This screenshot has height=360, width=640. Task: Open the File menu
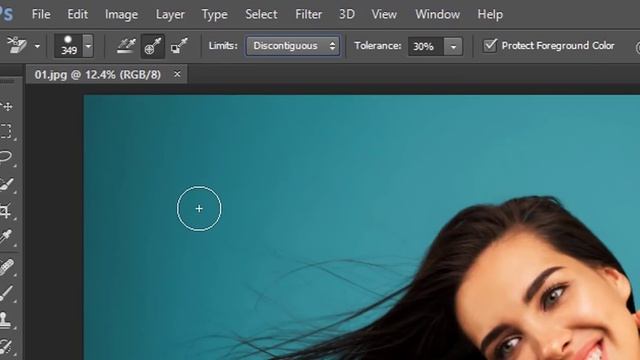point(41,14)
